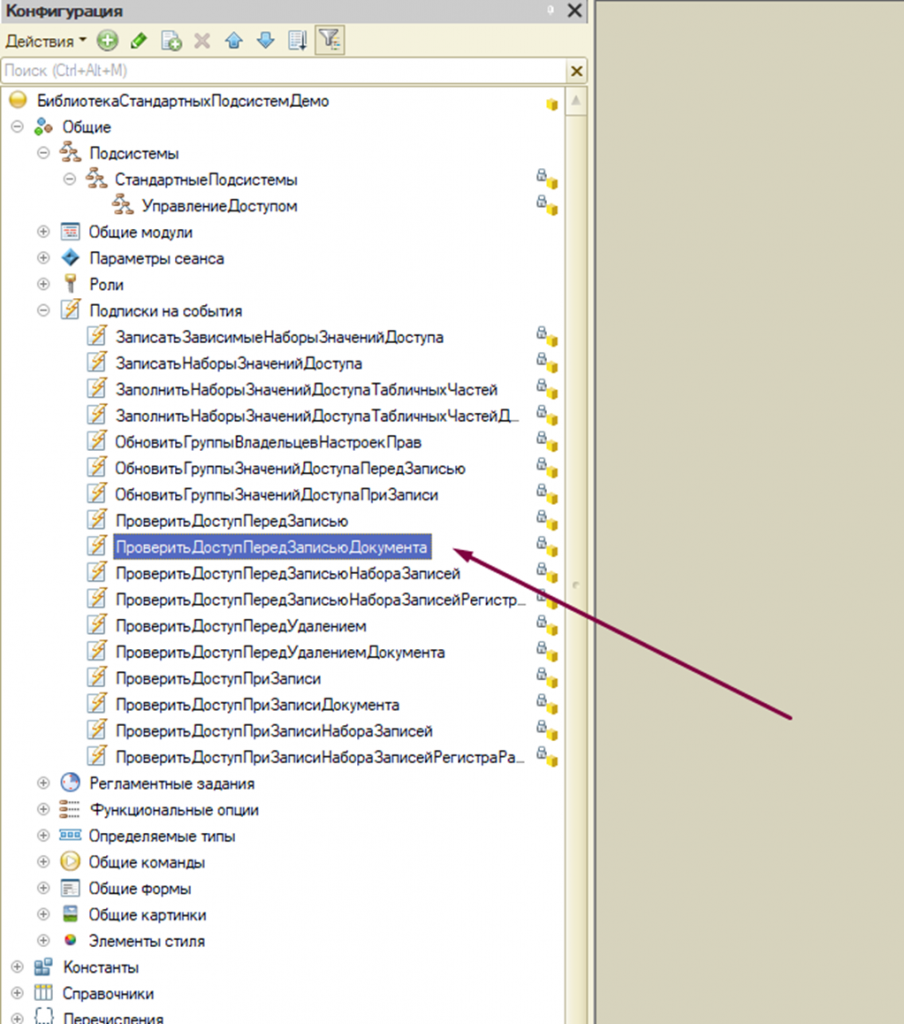This screenshot has height=1024, width=904.
Task: Click the Общие модули icon
Action: 71,232
